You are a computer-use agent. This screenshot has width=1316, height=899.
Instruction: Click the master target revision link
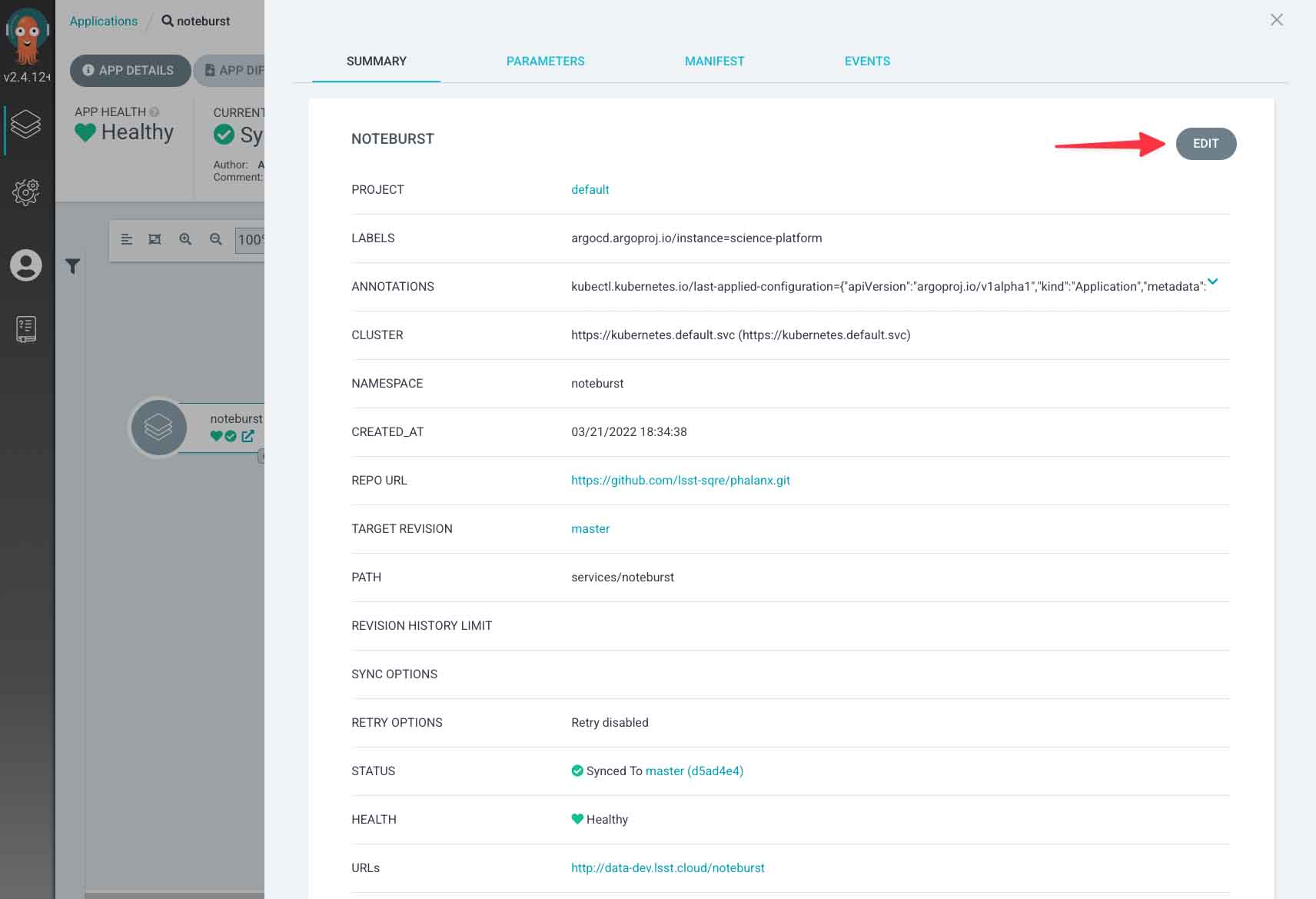click(590, 528)
